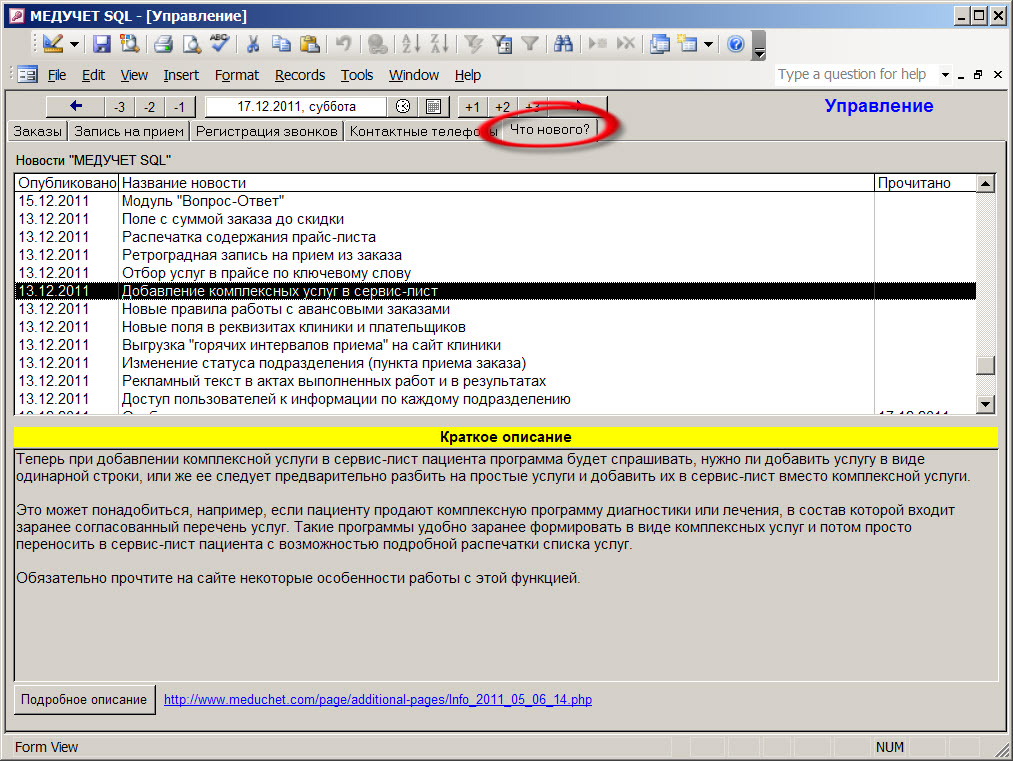Image resolution: width=1013 pixels, height=761 pixels.
Task: Expand the View button dropdown arrow
Action: pos(74,45)
